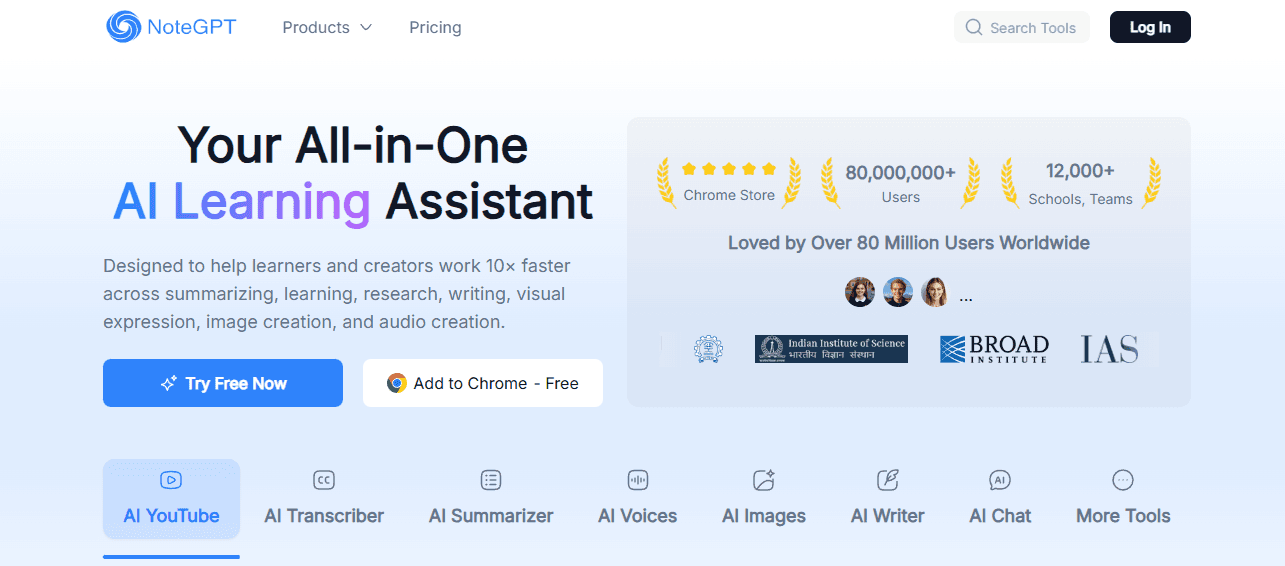The image size is (1285, 566).
Task: Click the Add to Chrome - Free button
Action: pos(483,383)
